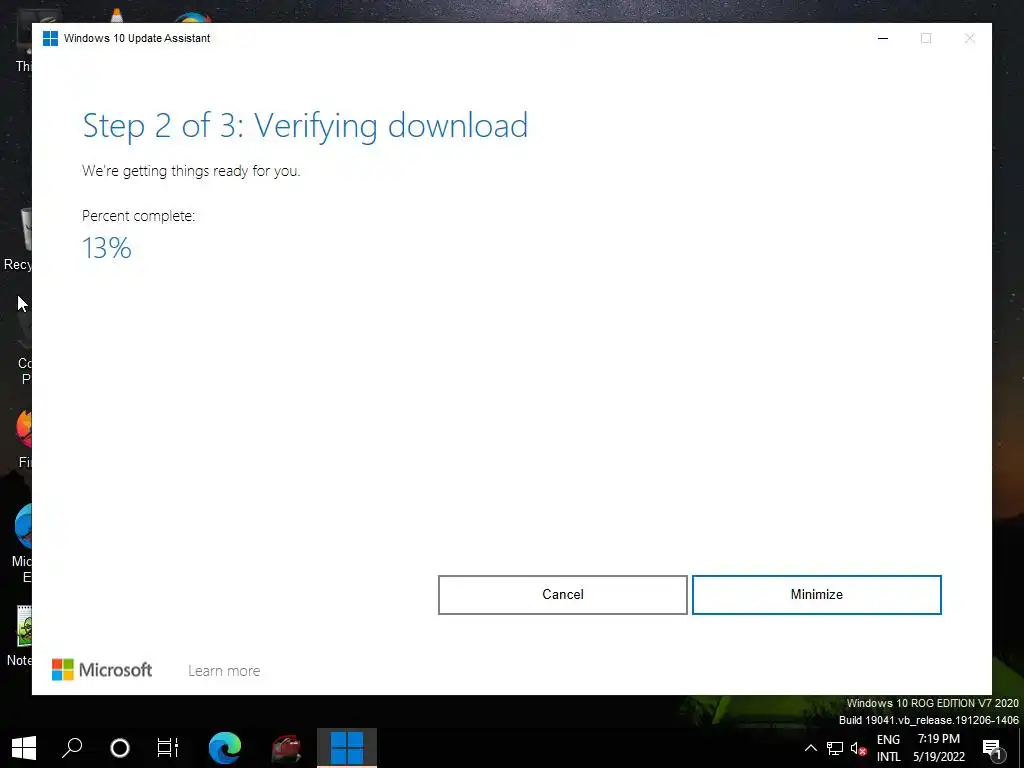1024x768 pixels.
Task: Open taskbar Search magnifier
Action: tap(72, 748)
